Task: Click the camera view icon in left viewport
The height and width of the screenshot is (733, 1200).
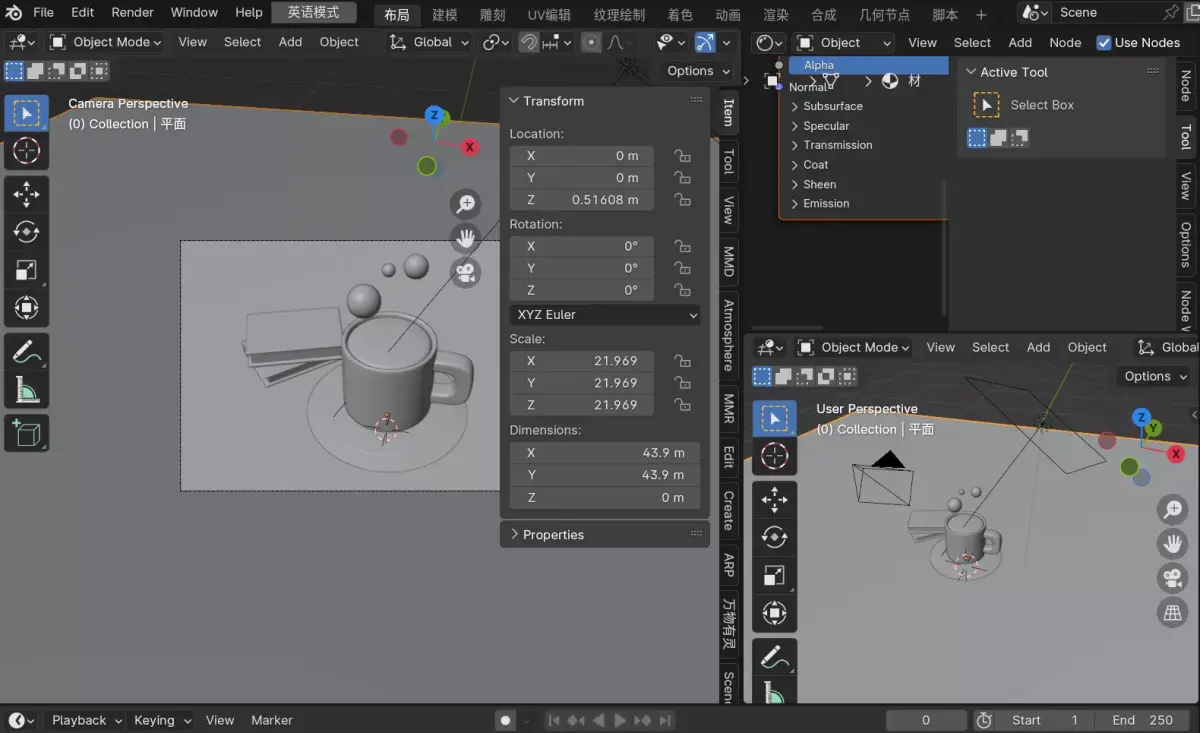Action: (x=466, y=272)
